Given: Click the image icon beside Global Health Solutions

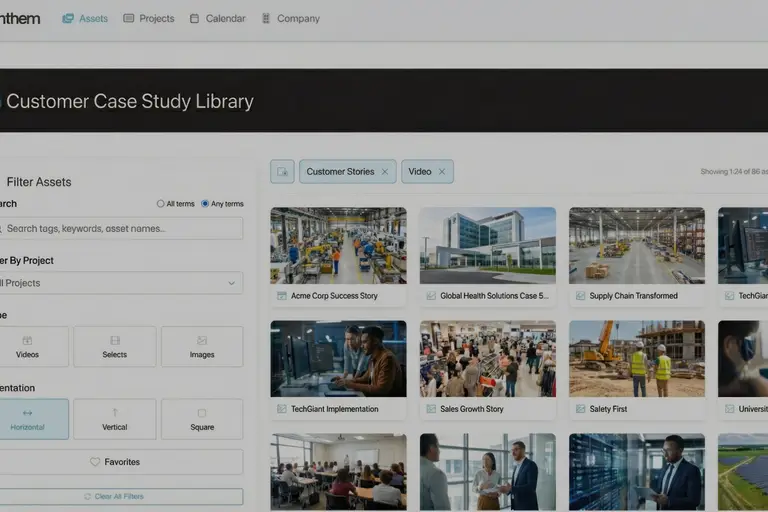Looking at the screenshot, I should [431, 296].
